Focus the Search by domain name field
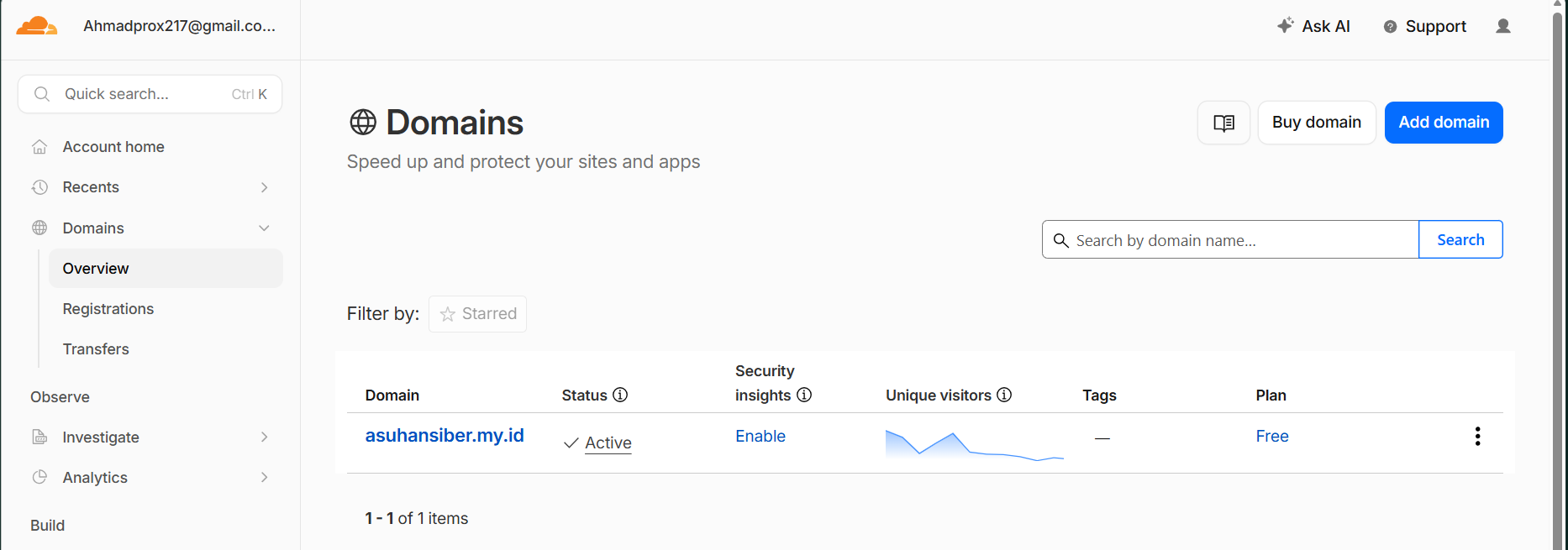The width and height of the screenshot is (1568, 550). (x=1230, y=240)
